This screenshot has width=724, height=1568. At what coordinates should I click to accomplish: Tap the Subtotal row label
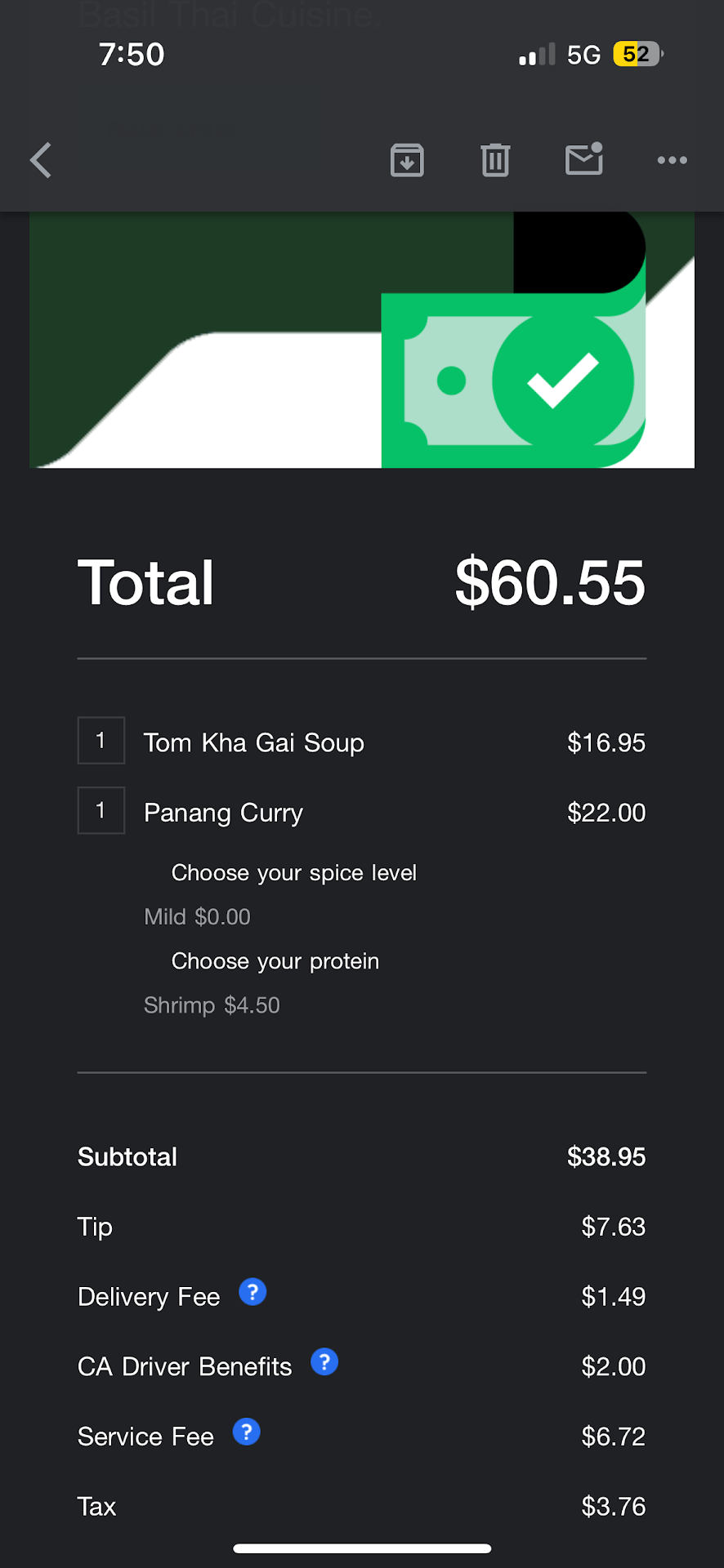(x=127, y=1156)
